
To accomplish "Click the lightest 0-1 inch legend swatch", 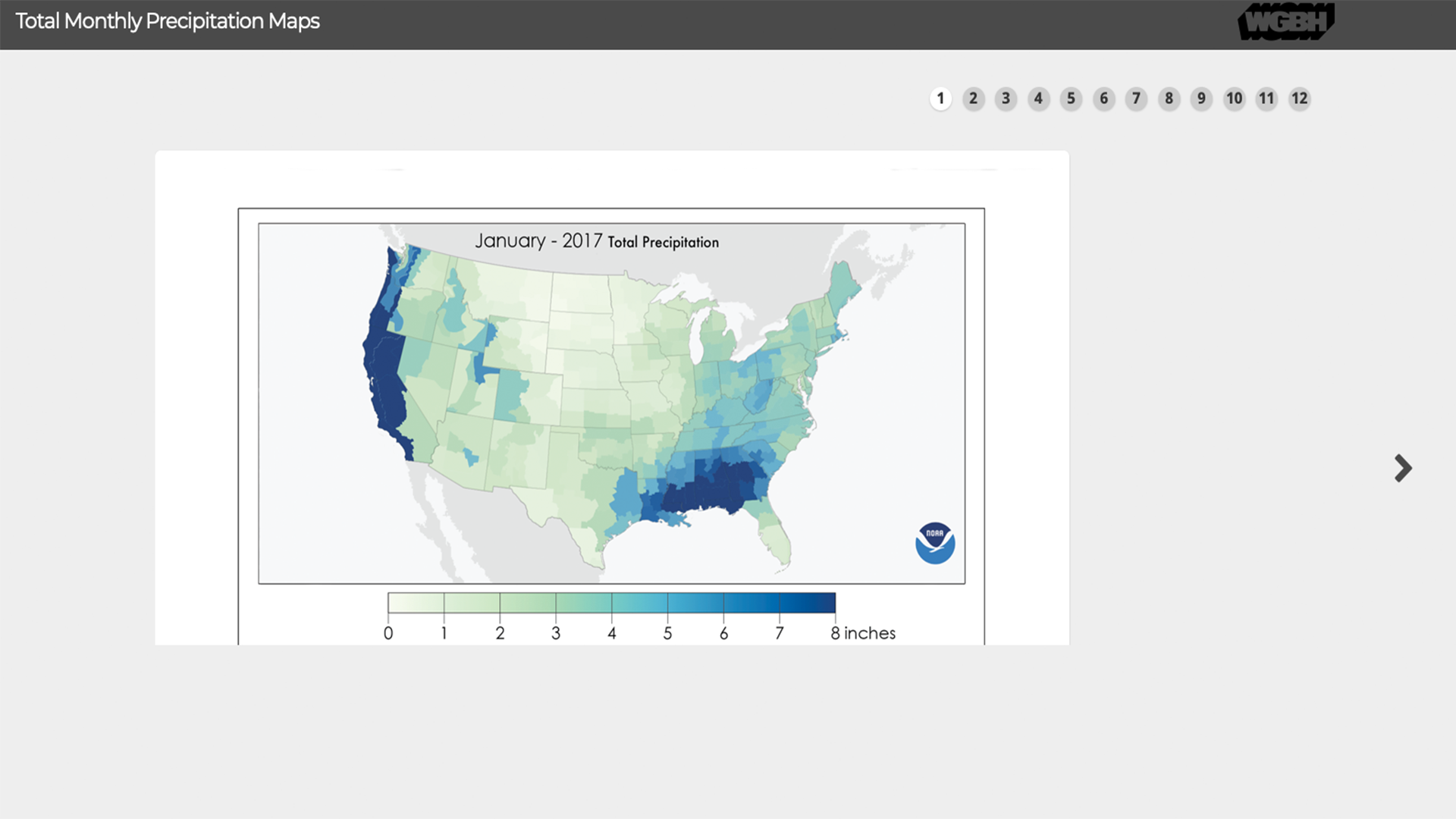I will coord(416,603).
